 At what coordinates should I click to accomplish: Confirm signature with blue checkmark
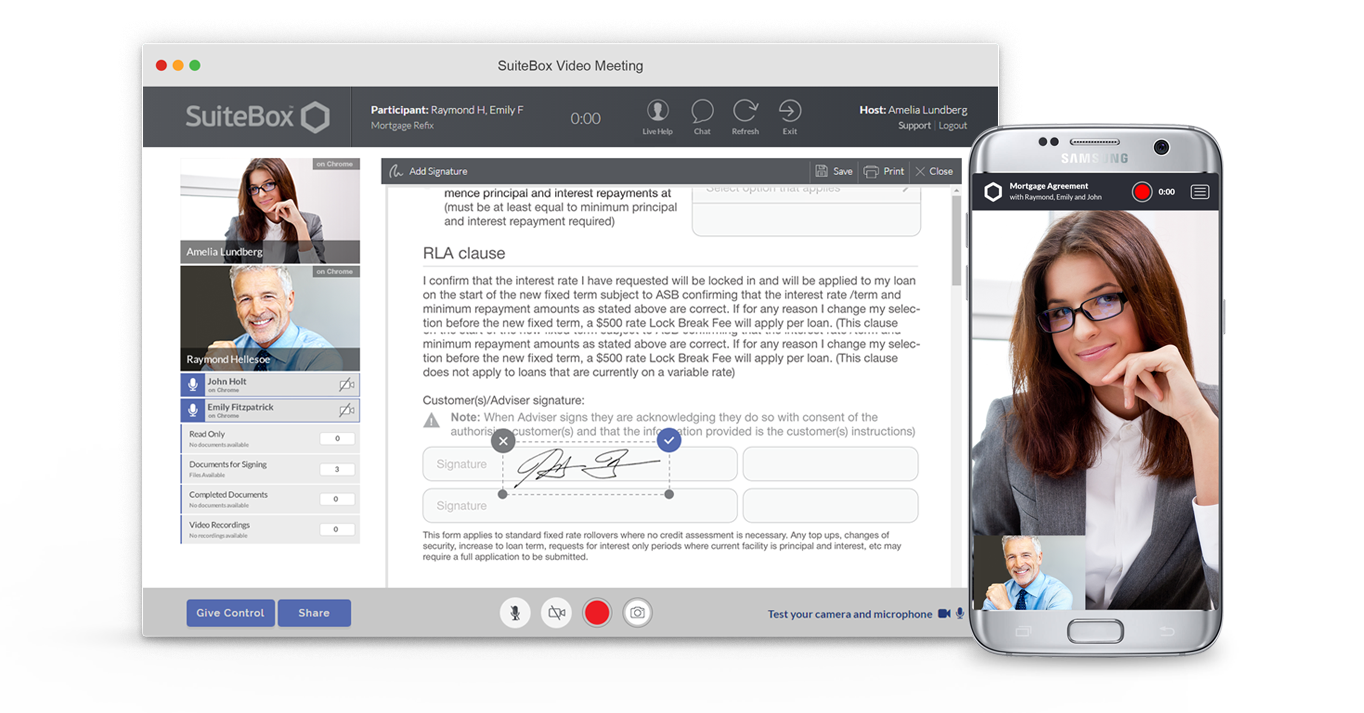669,440
